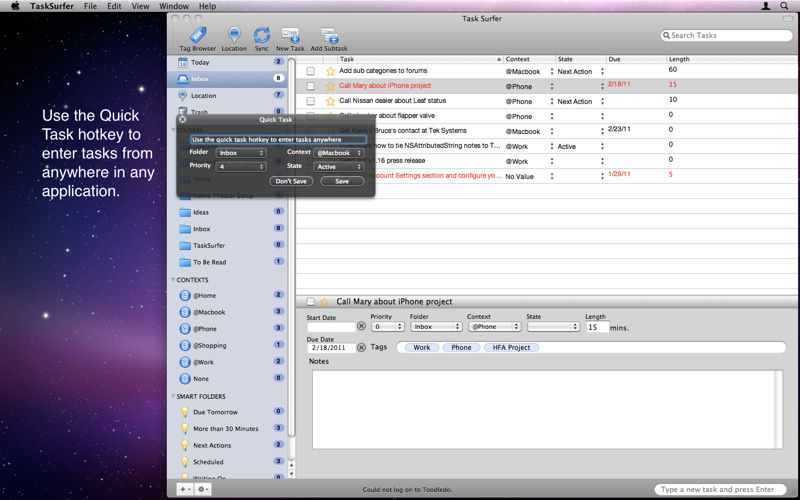Screen dimensions: 800x500
Task: Click the Add Subtask toolbar icon
Action: click(x=330, y=35)
